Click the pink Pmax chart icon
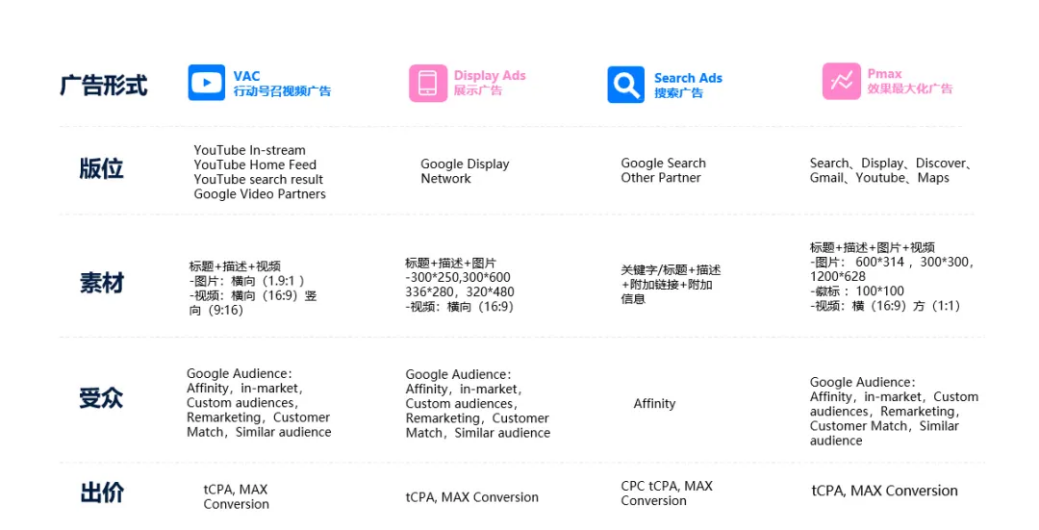1039x530 pixels. 841,82
